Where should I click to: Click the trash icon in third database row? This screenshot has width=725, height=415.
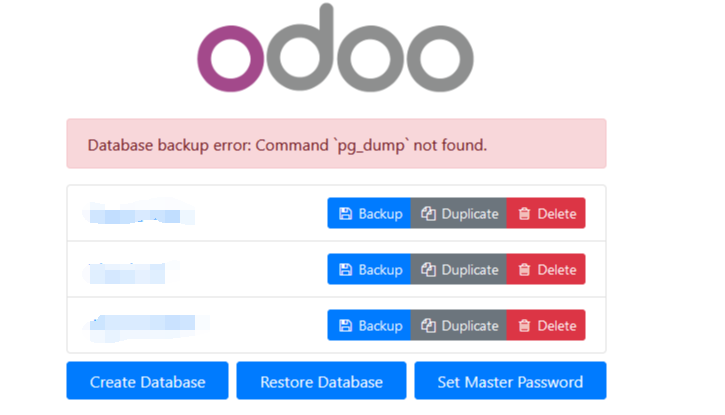click(524, 325)
